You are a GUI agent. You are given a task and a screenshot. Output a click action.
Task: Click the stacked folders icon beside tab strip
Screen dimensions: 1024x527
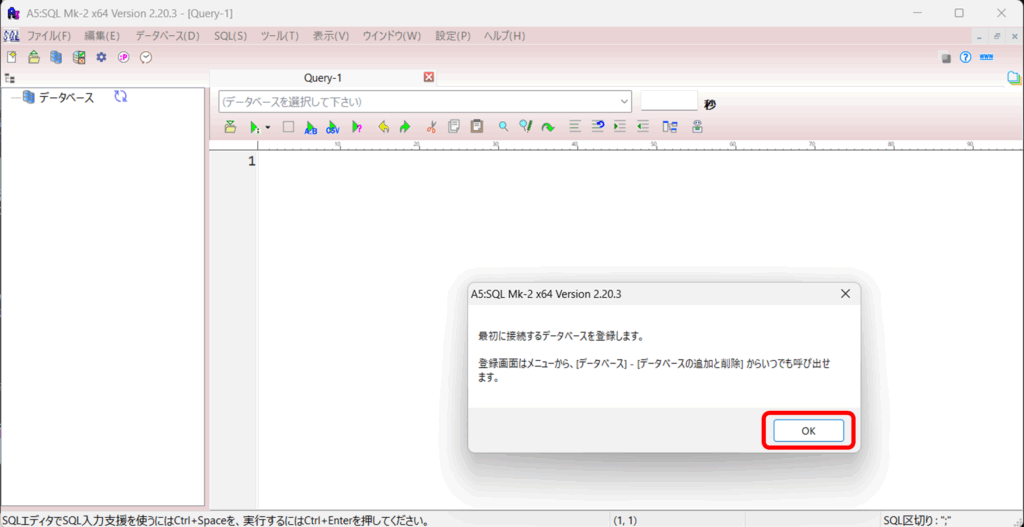(1014, 78)
